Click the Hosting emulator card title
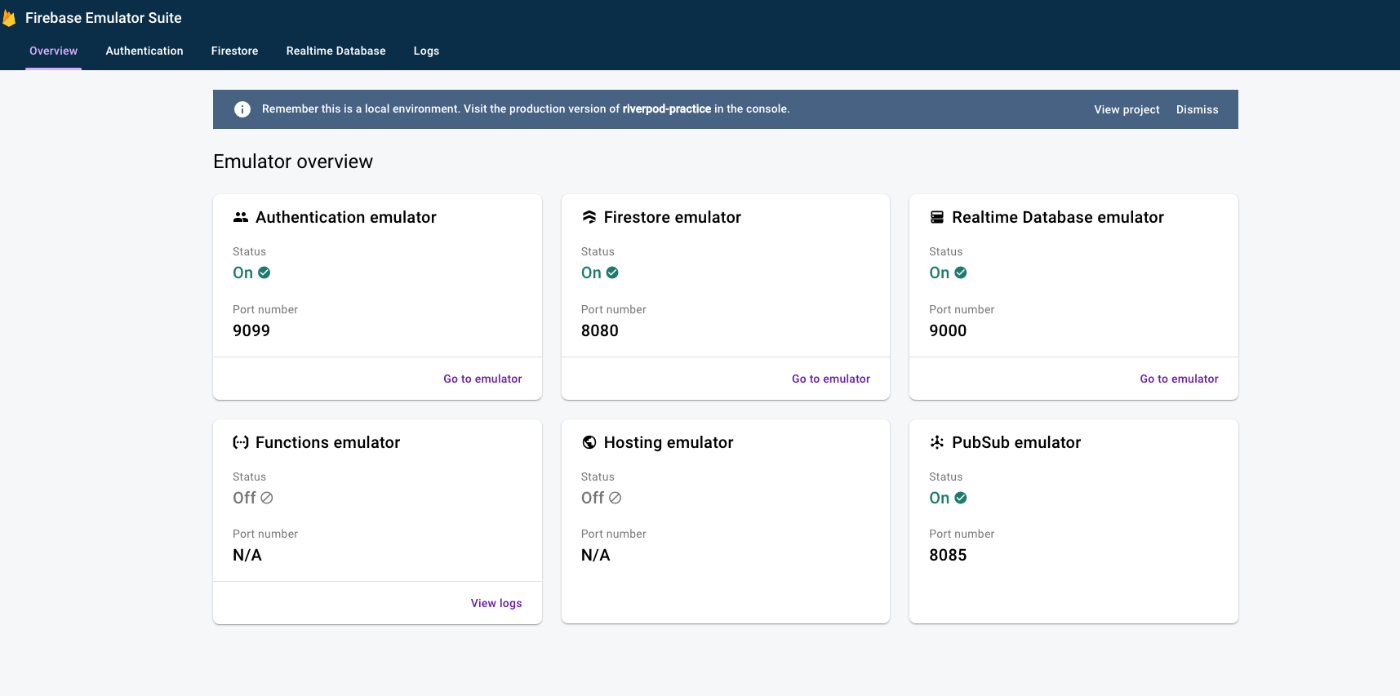Viewport: 1400px width, 696px height. pos(669,442)
